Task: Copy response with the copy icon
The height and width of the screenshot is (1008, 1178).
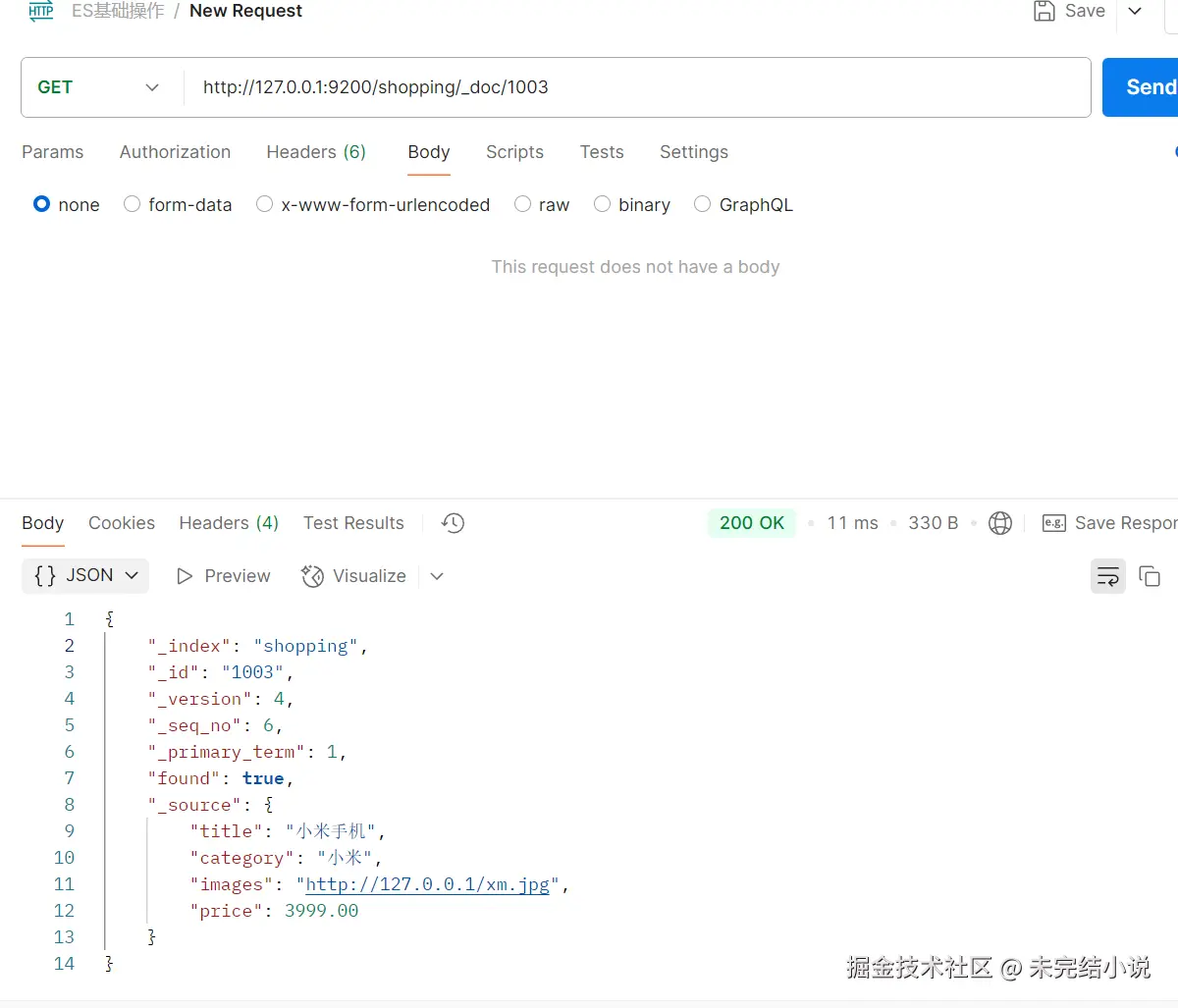Action: coord(1150,576)
